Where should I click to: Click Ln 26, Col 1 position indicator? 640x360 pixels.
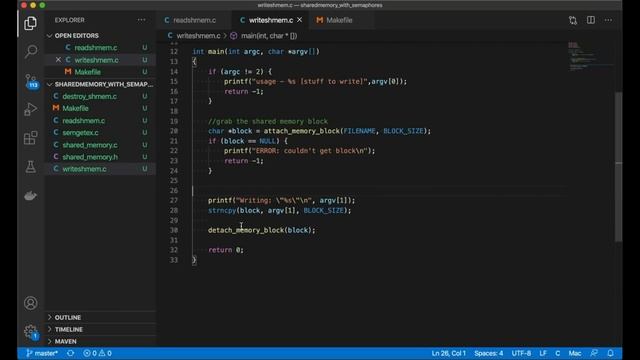[x=449, y=353]
